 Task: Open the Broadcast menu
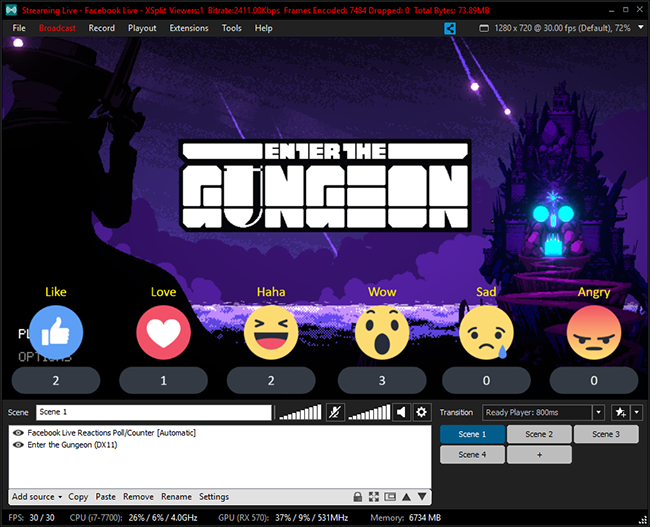57,28
